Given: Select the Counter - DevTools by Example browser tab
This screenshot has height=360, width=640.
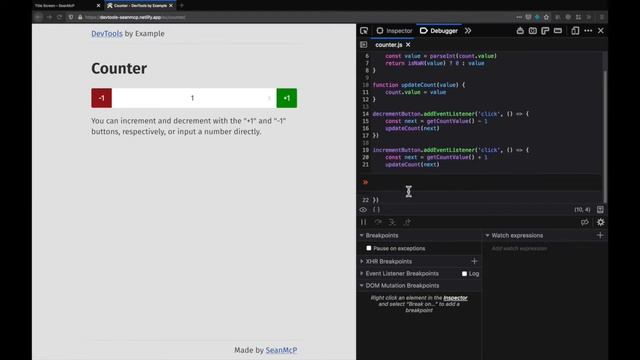Looking at the screenshot, I should point(140,6).
